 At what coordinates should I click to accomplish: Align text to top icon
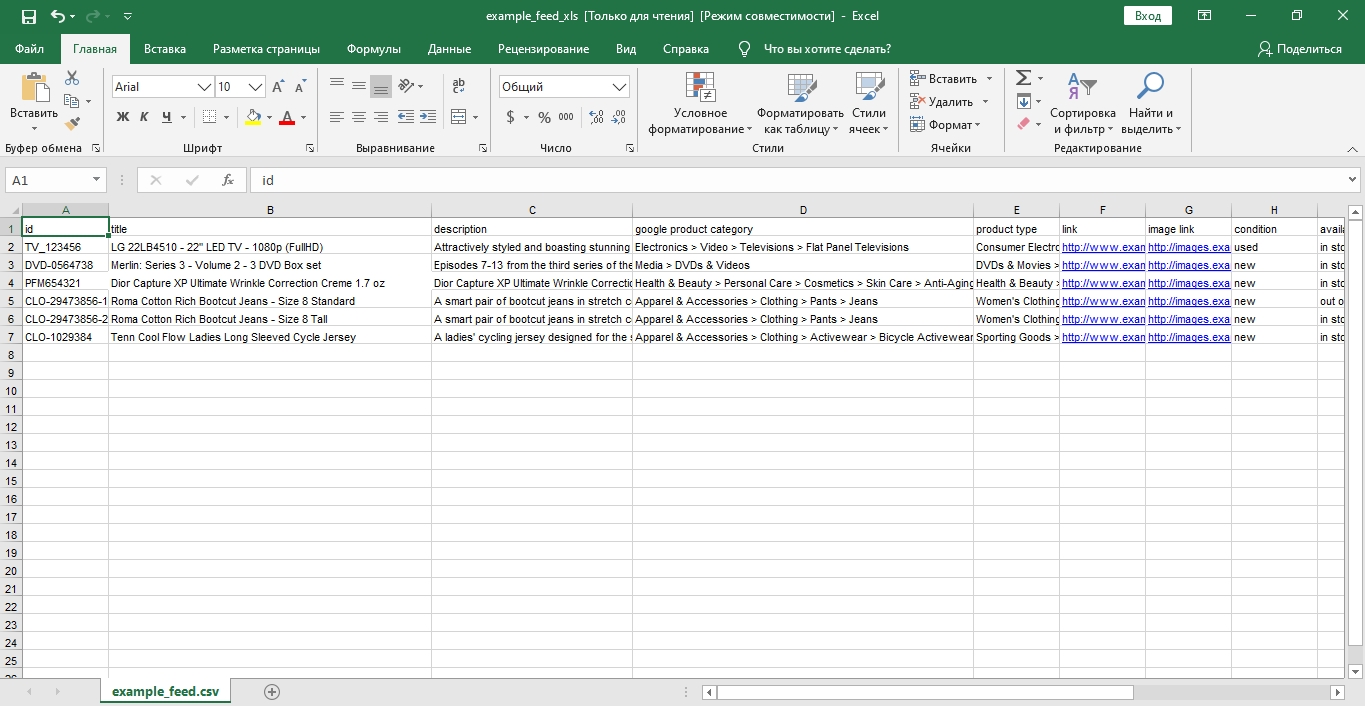coord(337,86)
